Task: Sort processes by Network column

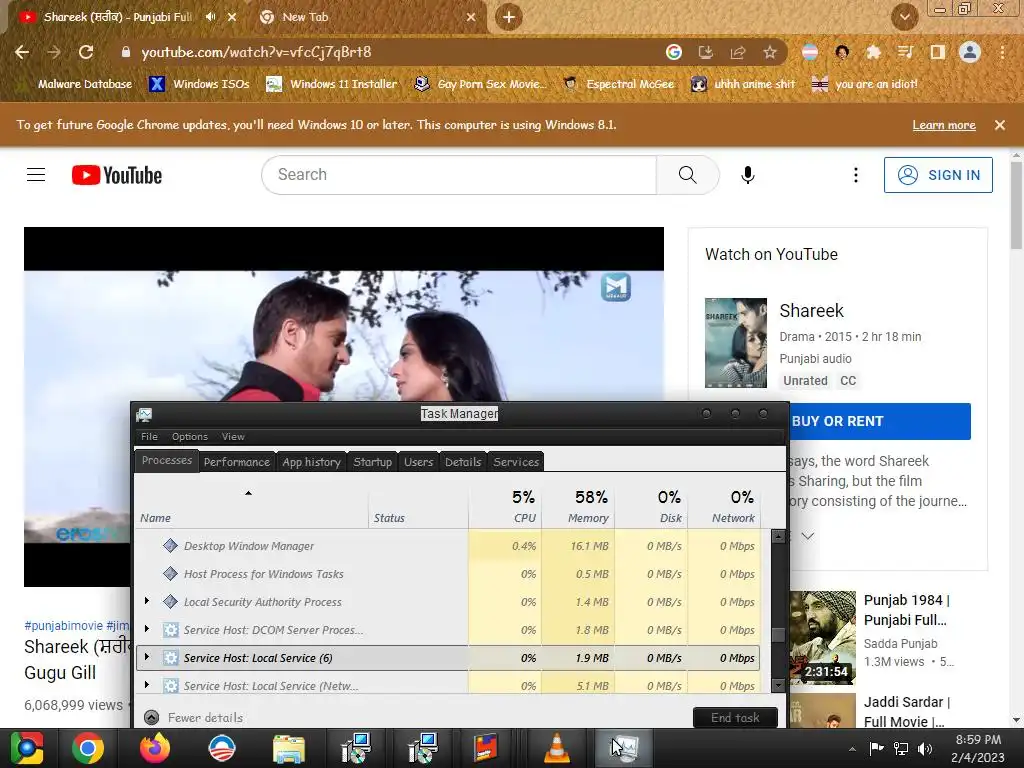Action: pos(723,506)
